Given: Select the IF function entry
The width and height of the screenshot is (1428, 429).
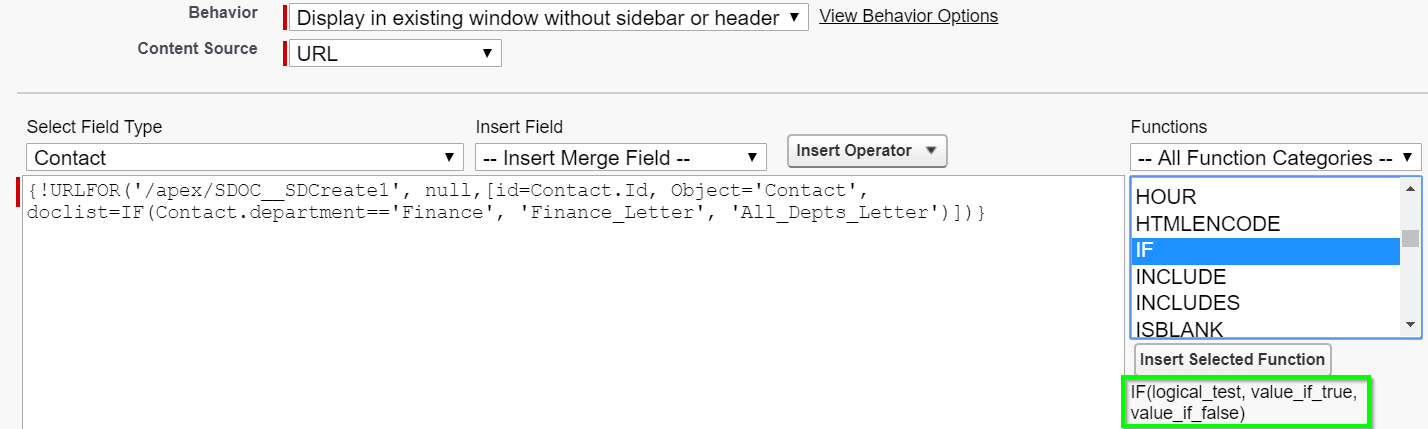Looking at the screenshot, I should tap(1265, 251).
